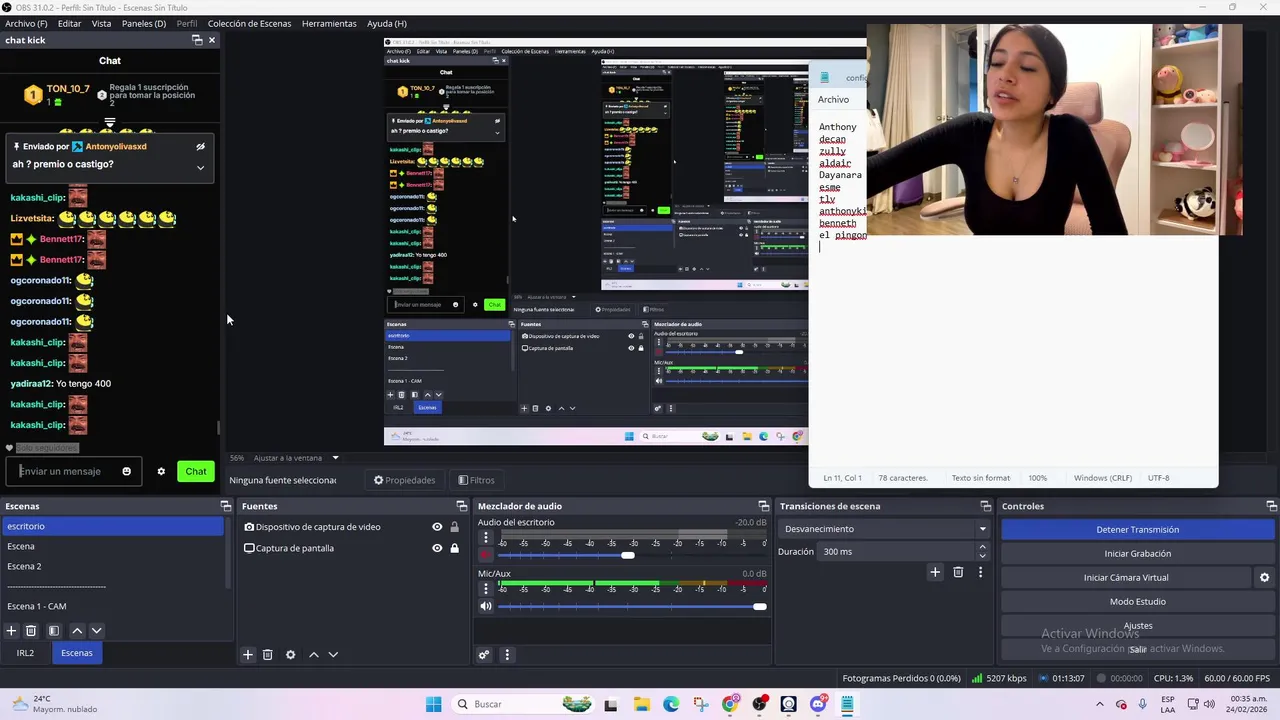Open the Vista menu
This screenshot has width=1280, height=720.
pos(102,23)
